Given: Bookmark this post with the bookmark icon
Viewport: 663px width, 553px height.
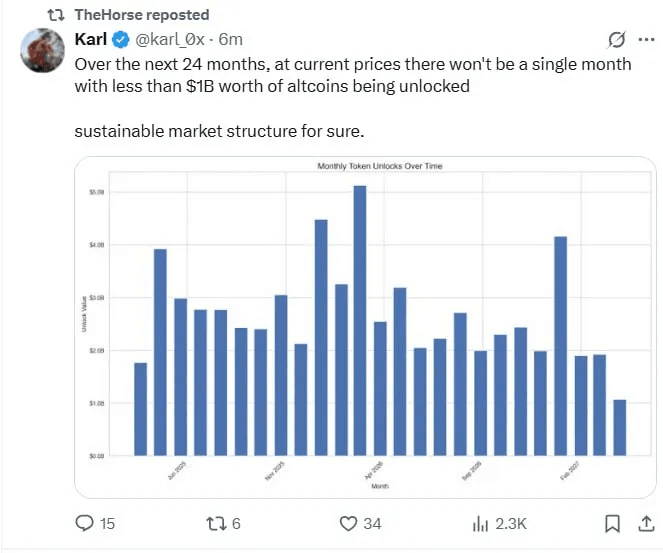Looking at the screenshot, I should pos(611,522).
